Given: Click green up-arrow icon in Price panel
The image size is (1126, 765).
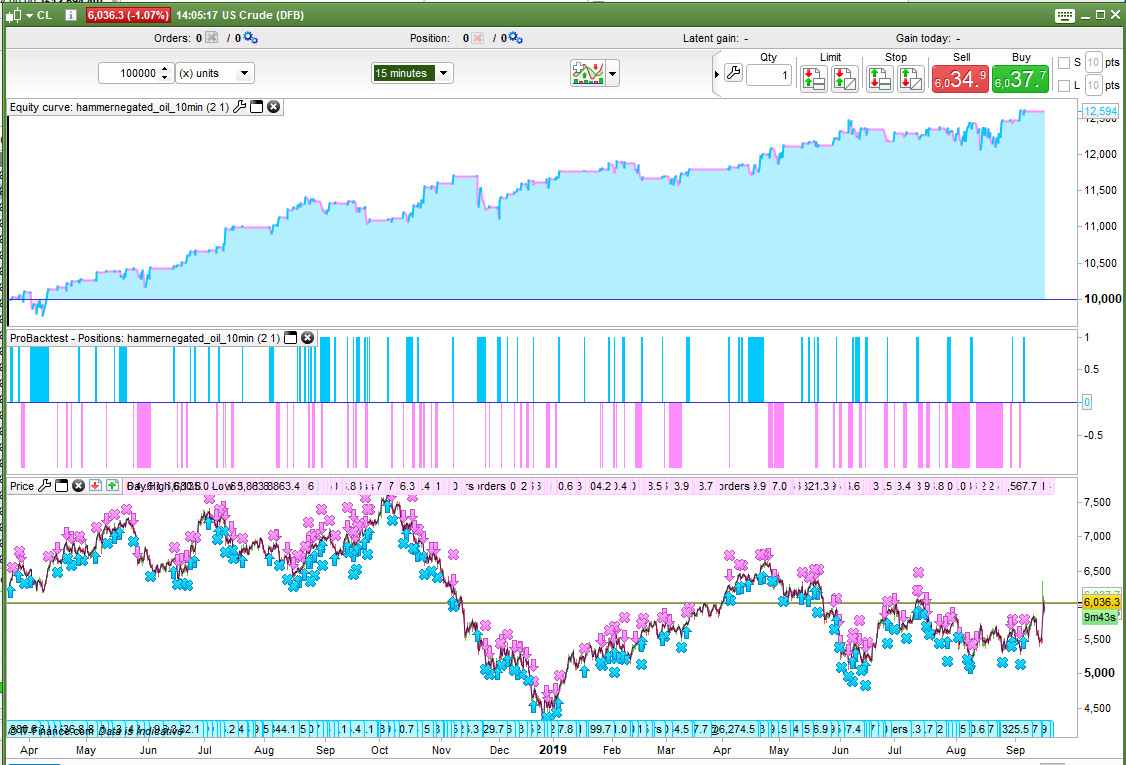Looking at the screenshot, I should pyautogui.click(x=112, y=486).
